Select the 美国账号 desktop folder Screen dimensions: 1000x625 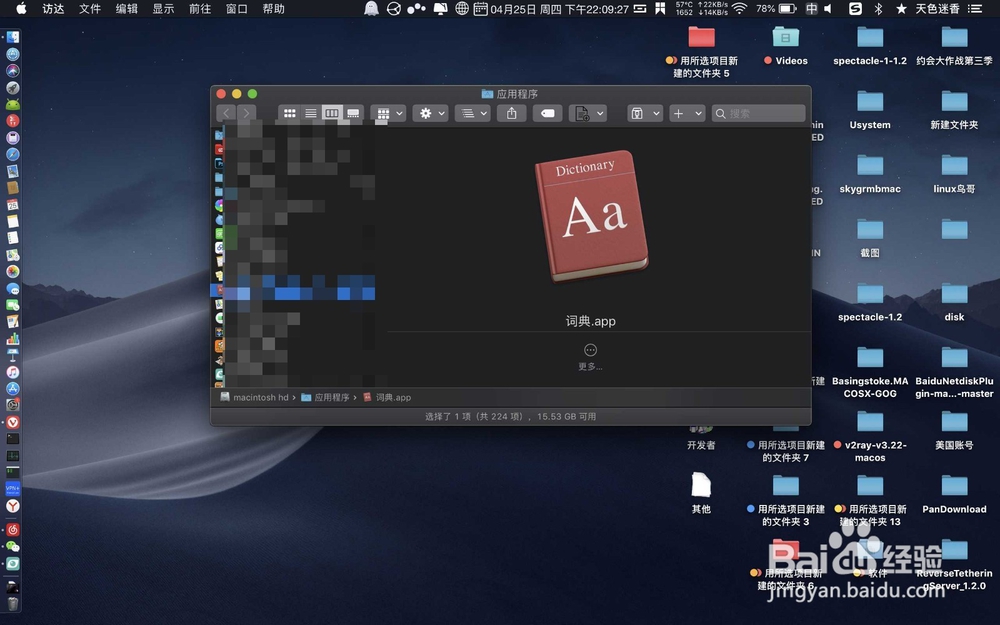click(954, 430)
